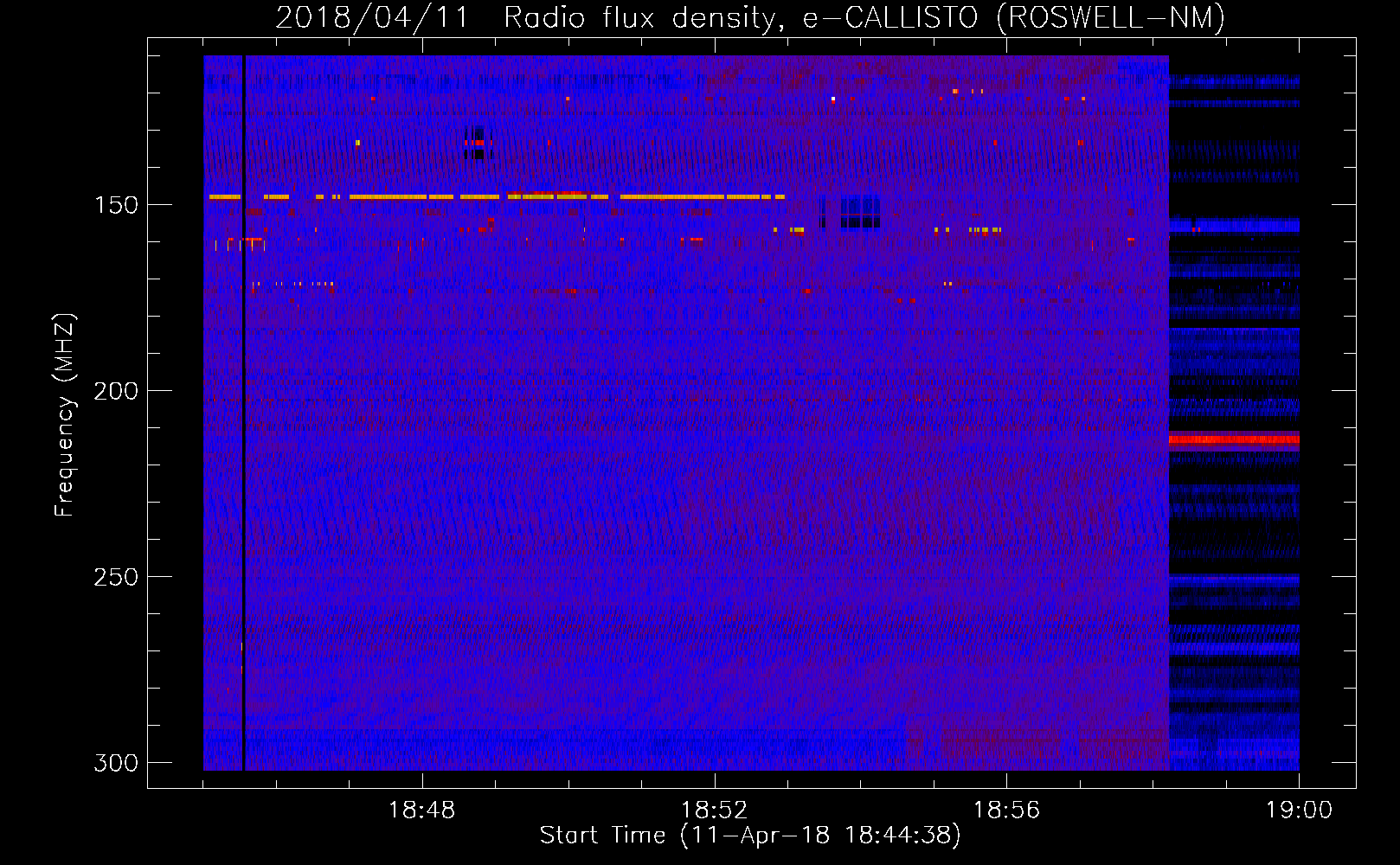Image resolution: width=1400 pixels, height=865 pixels.
Task: Click the long yellow emission line near 148 MHz
Action: pyautogui.click(x=497, y=197)
